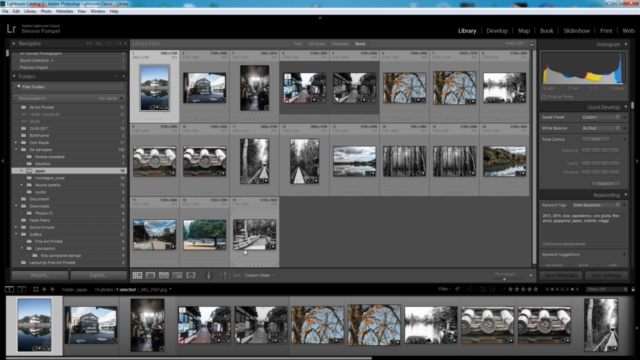Click the Lr logo identity plate
640x360 pixels.
click(11, 29)
